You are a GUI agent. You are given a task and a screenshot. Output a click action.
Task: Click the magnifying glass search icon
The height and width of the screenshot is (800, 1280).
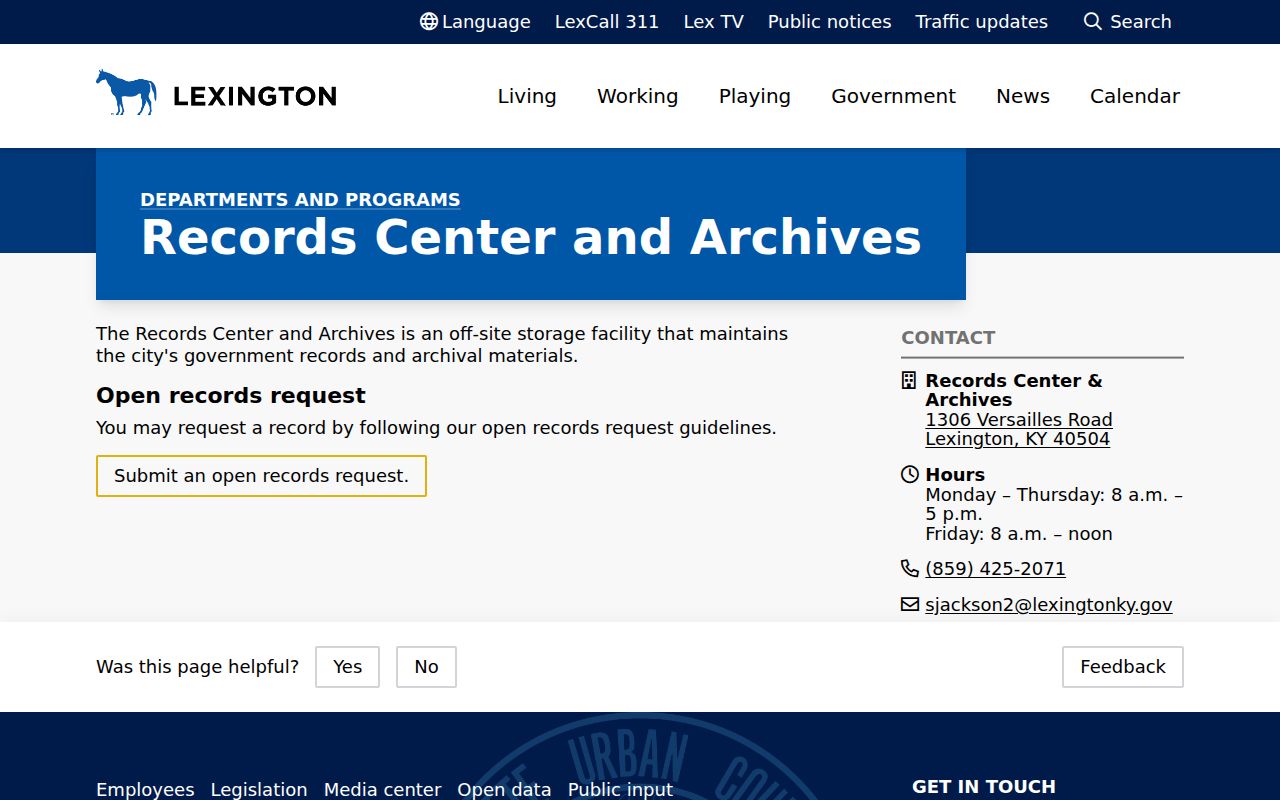click(1093, 22)
